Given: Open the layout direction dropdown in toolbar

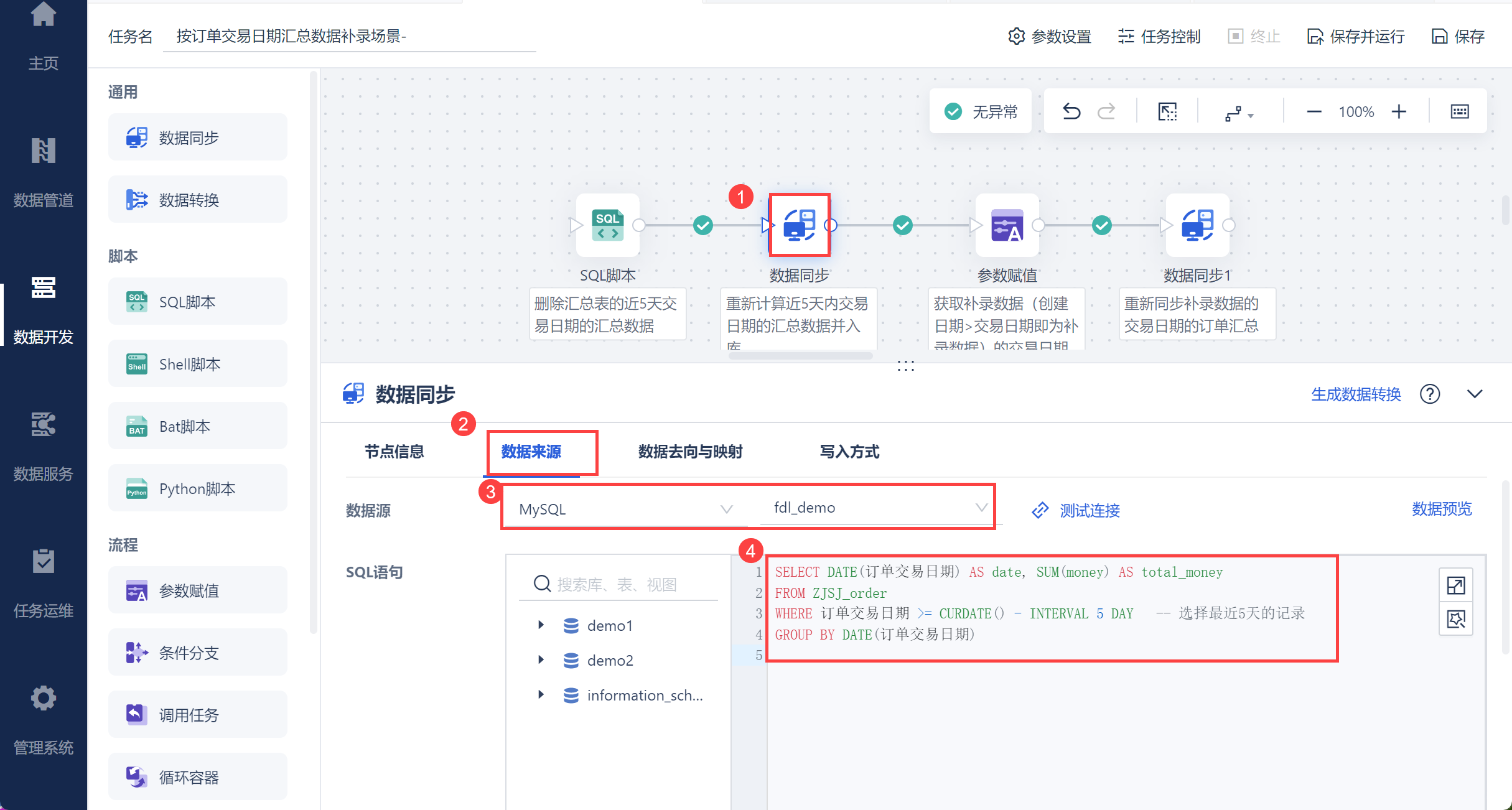Looking at the screenshot, I should pyautogui.click(x=1238, y=113).
